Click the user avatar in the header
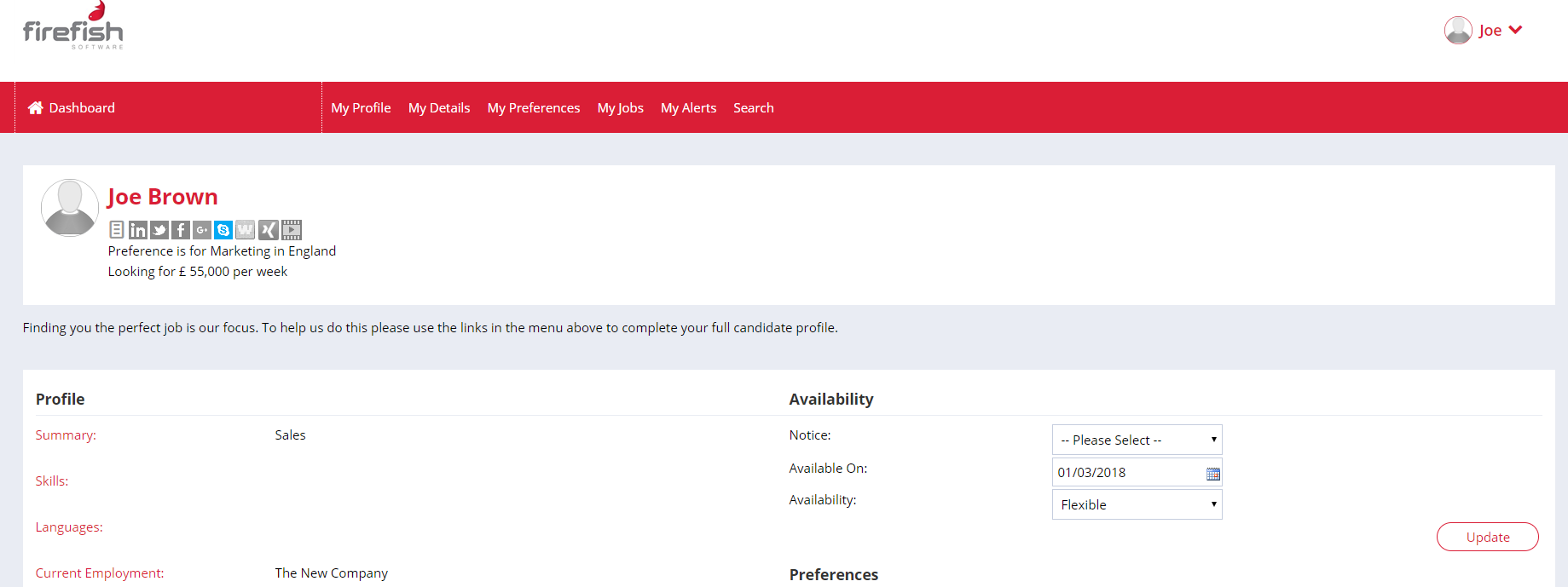The image size is (1568, 587). click(1458, 30)
